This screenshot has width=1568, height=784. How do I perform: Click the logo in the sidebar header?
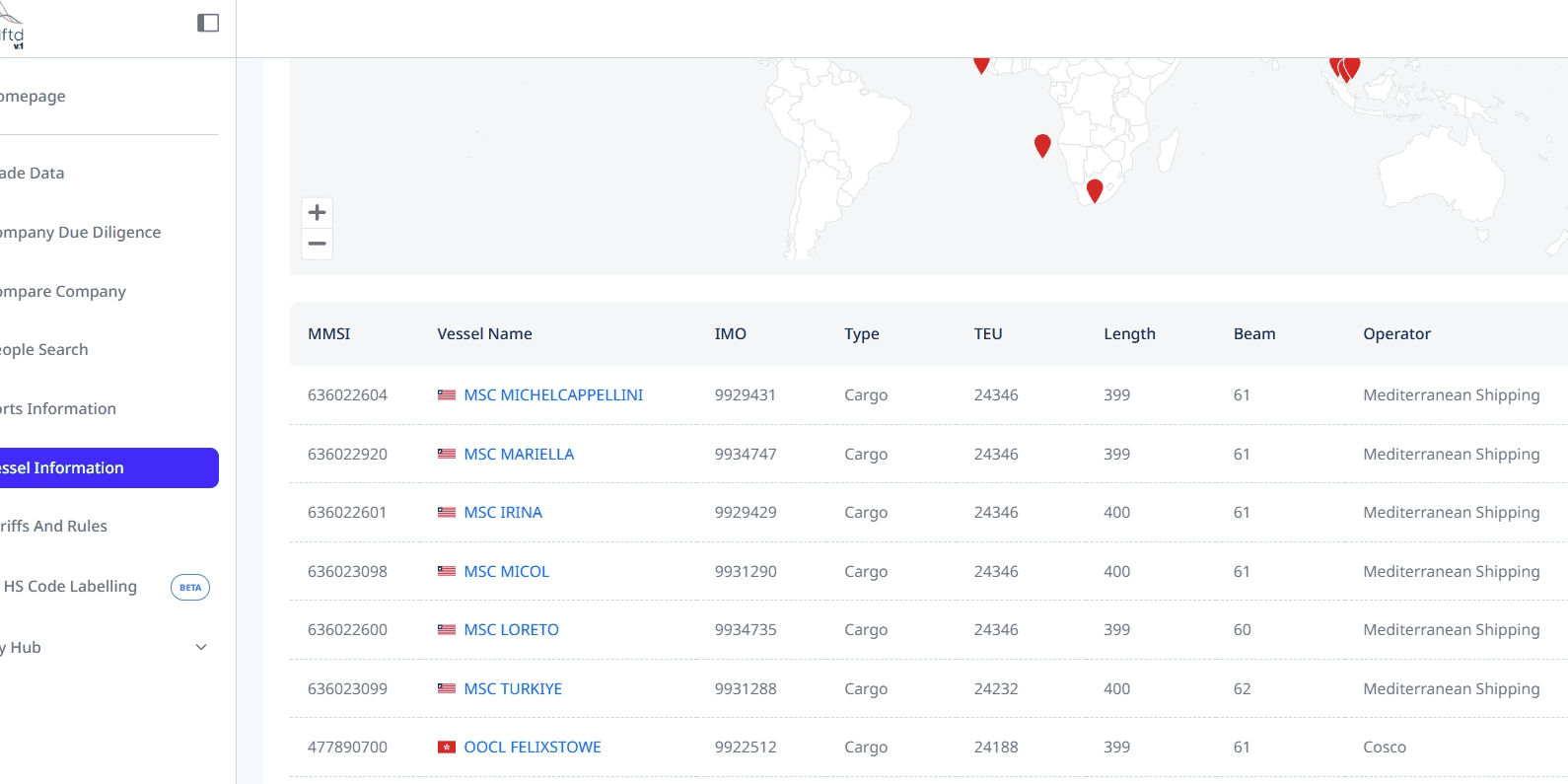pyautogui.click(x=12, y=27)
